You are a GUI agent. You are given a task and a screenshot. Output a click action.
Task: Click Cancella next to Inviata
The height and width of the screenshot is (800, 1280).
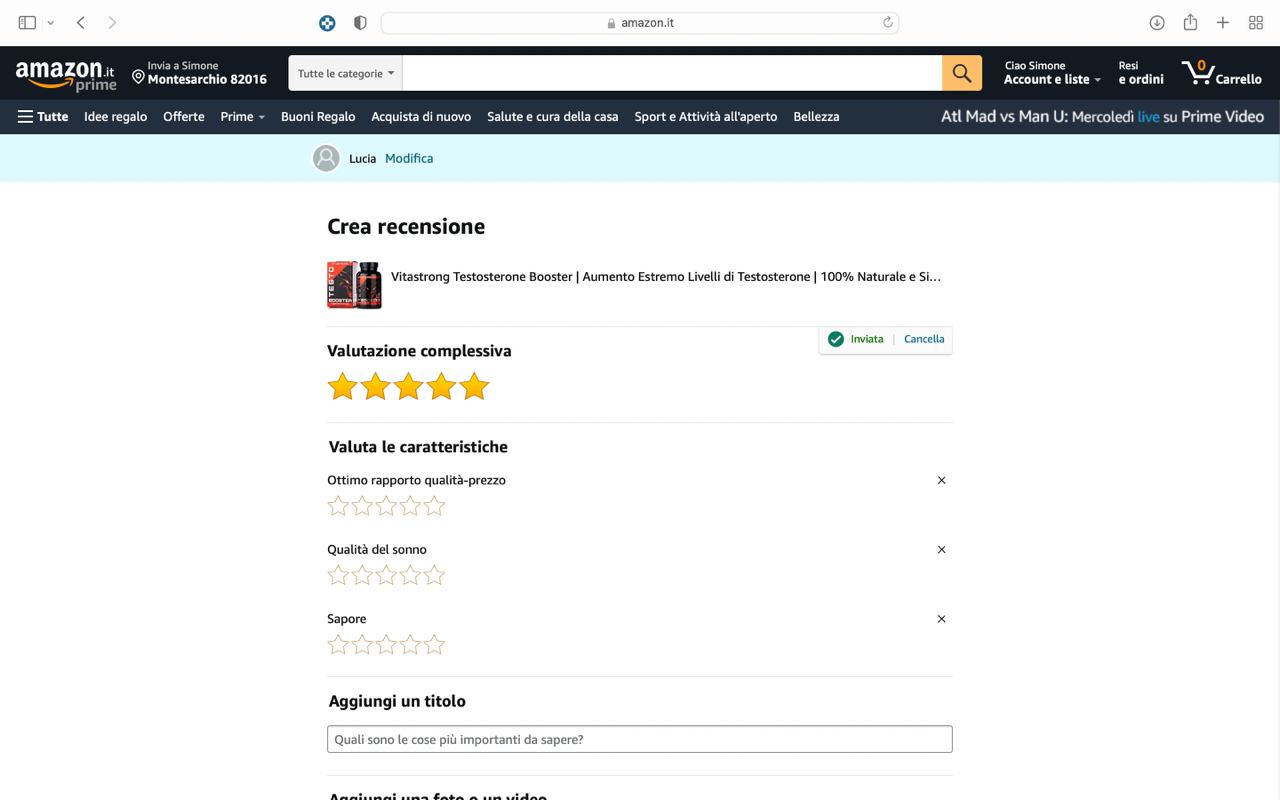tap(924, 339)
